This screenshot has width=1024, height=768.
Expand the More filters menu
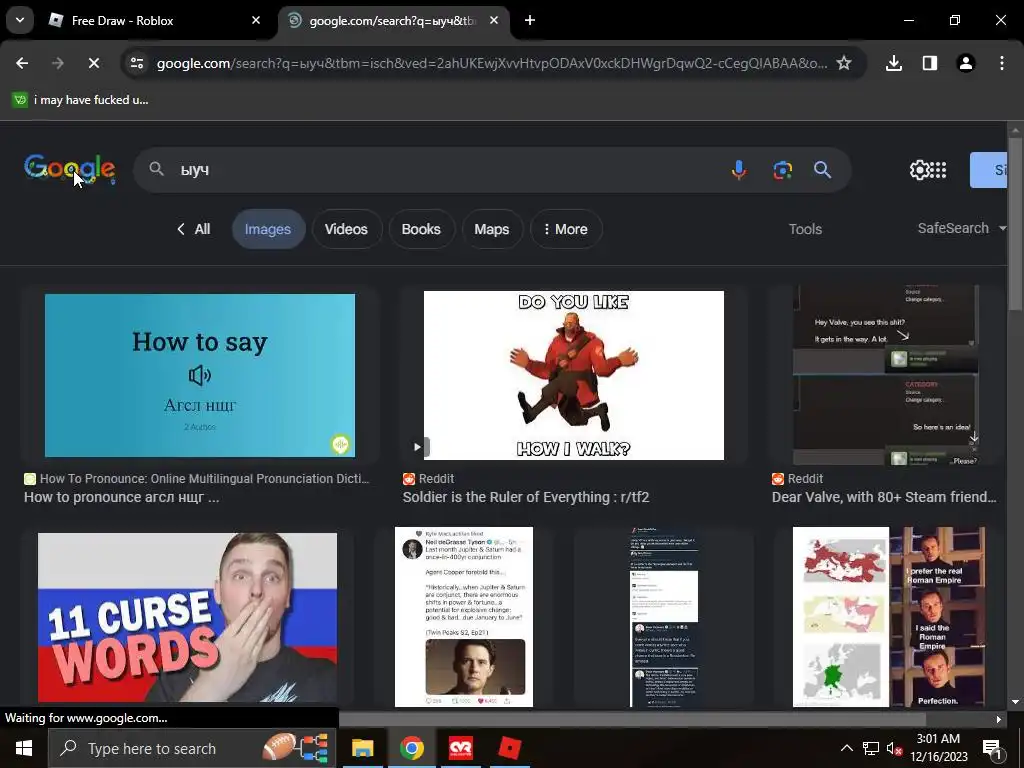point(566,229)
